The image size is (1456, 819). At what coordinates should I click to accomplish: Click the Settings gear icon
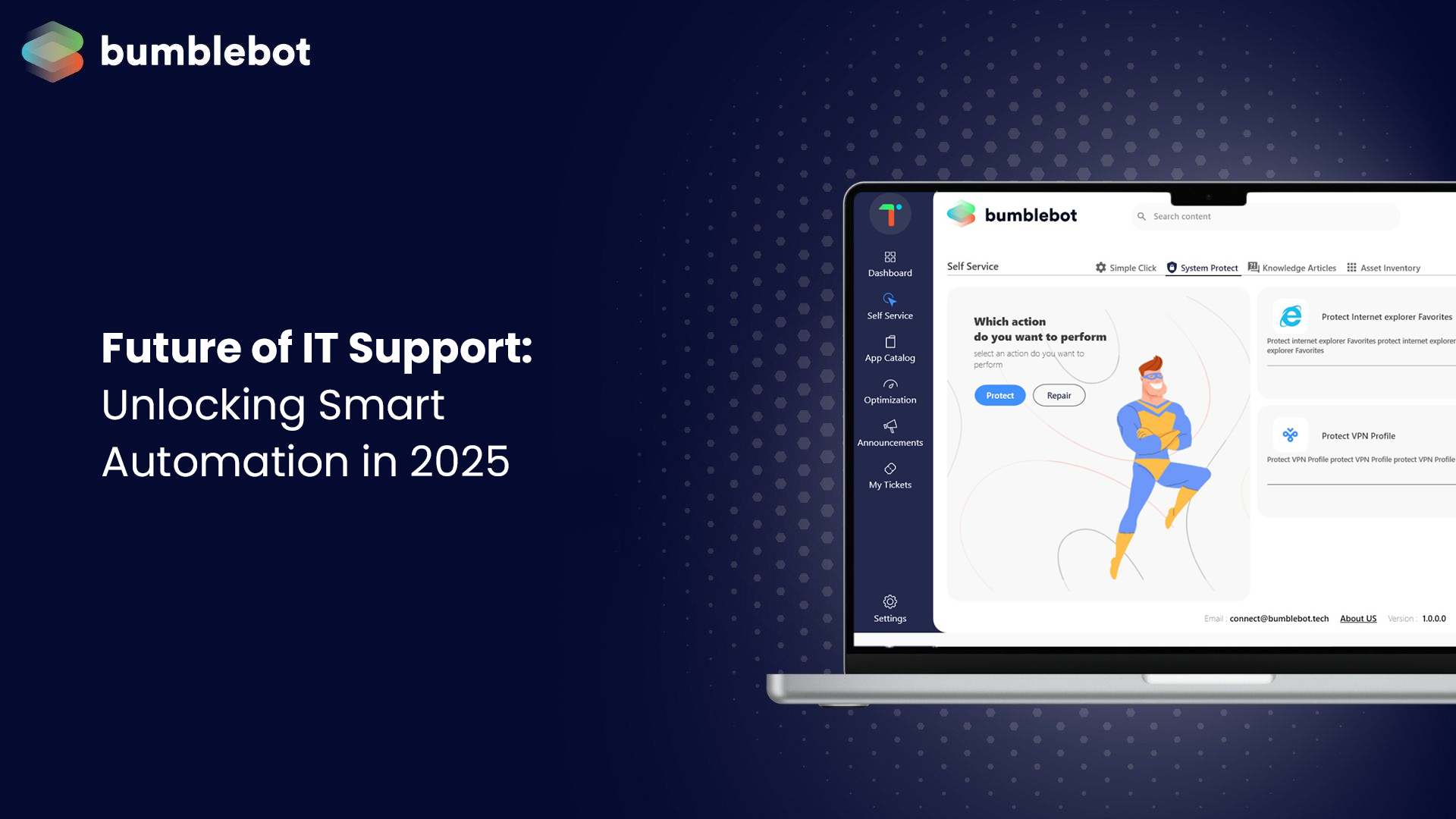889,601
